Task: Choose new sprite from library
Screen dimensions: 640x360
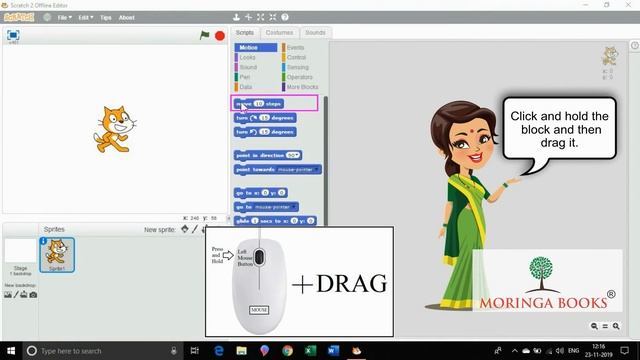Action: coord(185,229)
